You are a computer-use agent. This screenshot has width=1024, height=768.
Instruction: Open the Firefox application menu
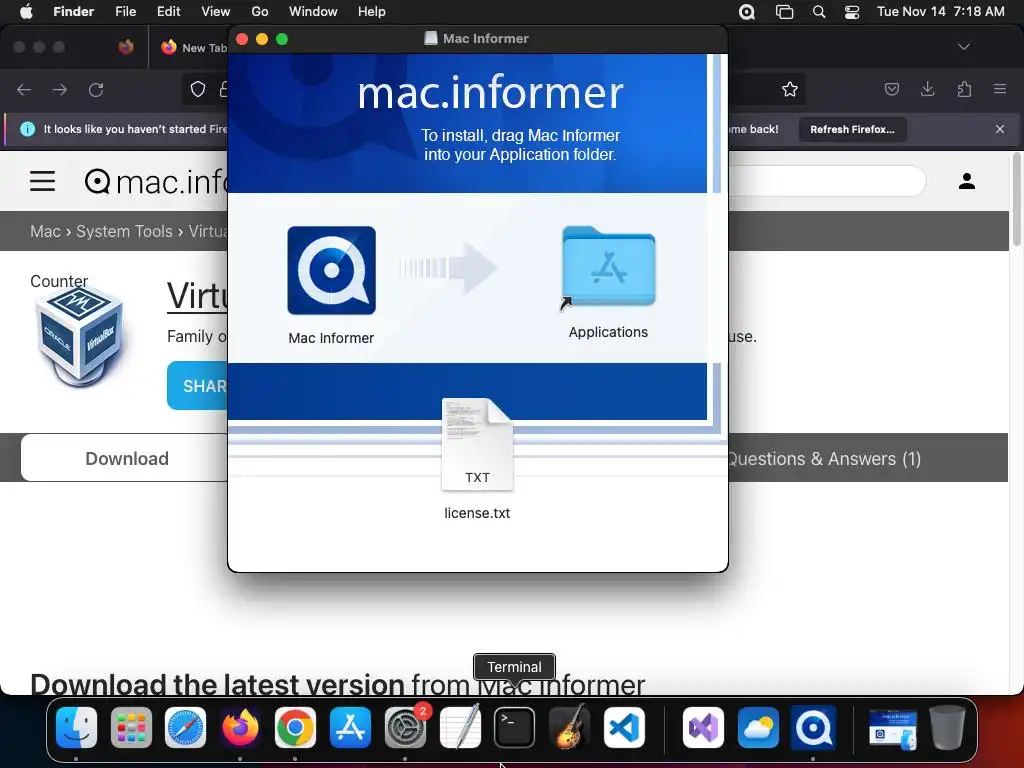pyautogui.click(x=1000, y=89)
